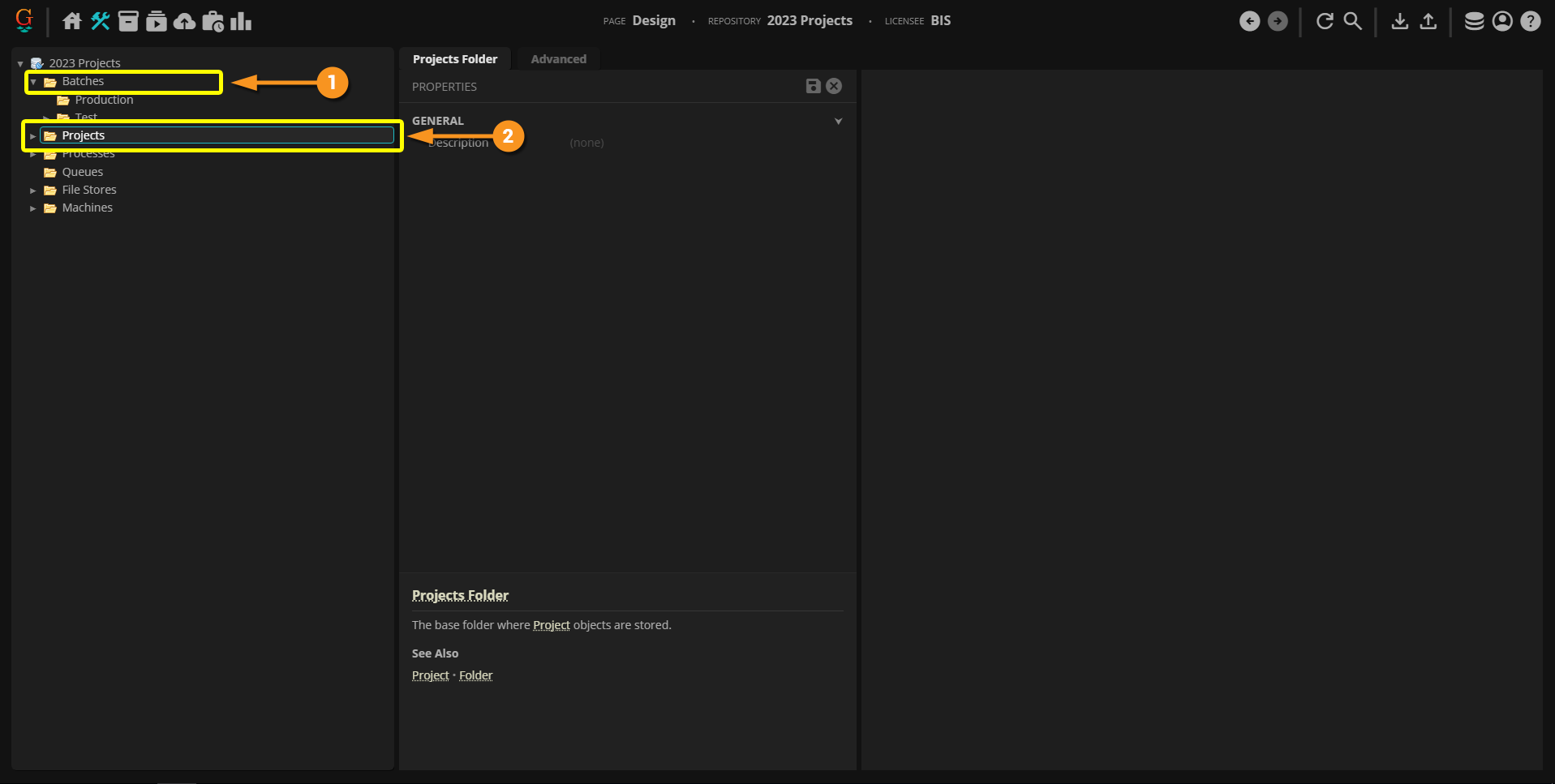Expand the Machines folder arrow
The height and width of the screenshot is (784, 1555).
tap(32, 208)
